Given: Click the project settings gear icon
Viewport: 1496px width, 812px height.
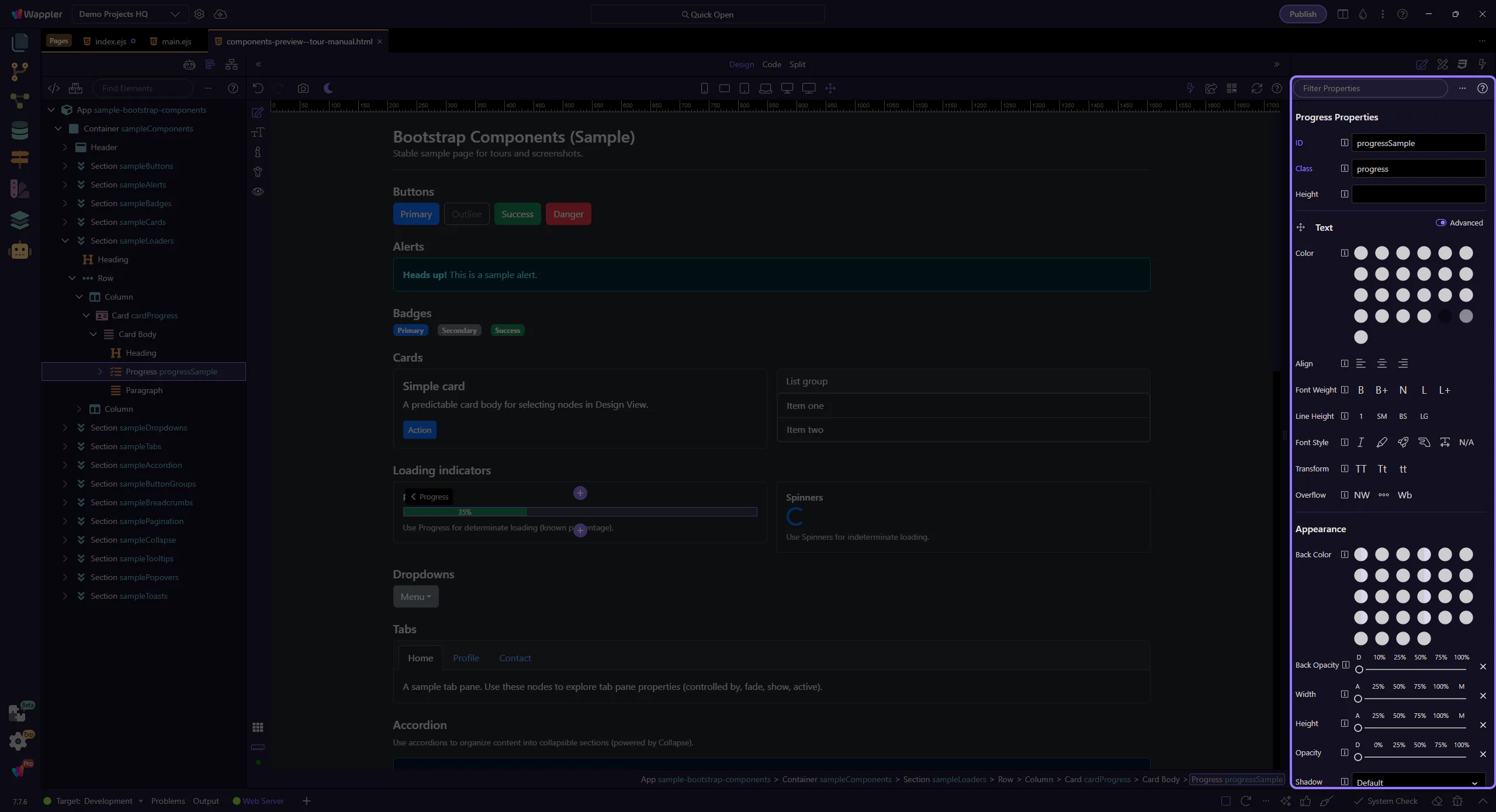Looking at the screenshot, I should point(199,14).
